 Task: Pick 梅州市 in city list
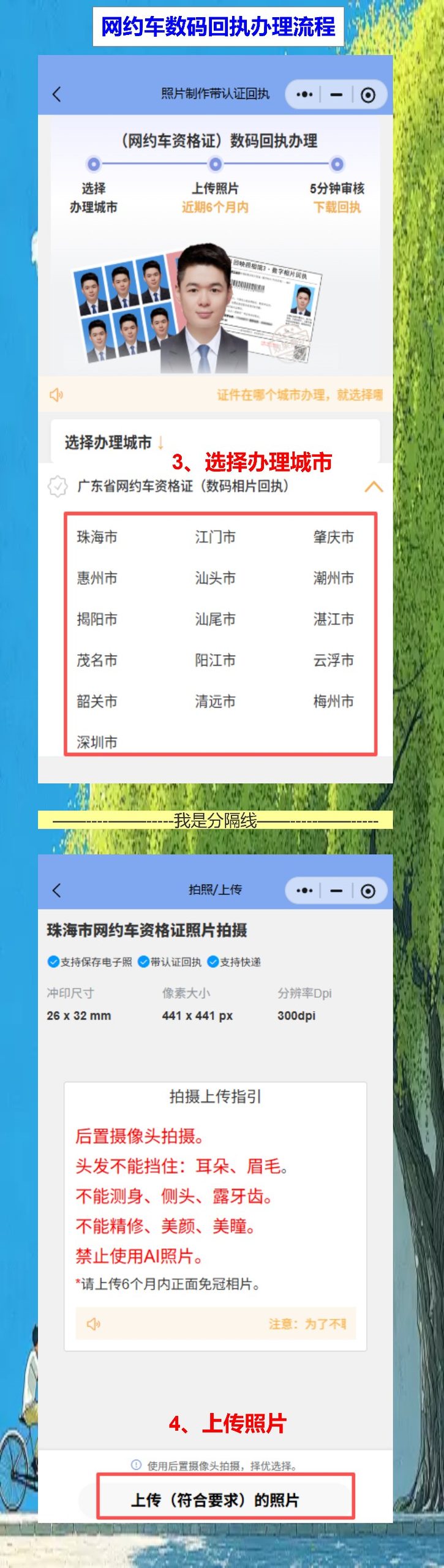(x=333, y=701)
